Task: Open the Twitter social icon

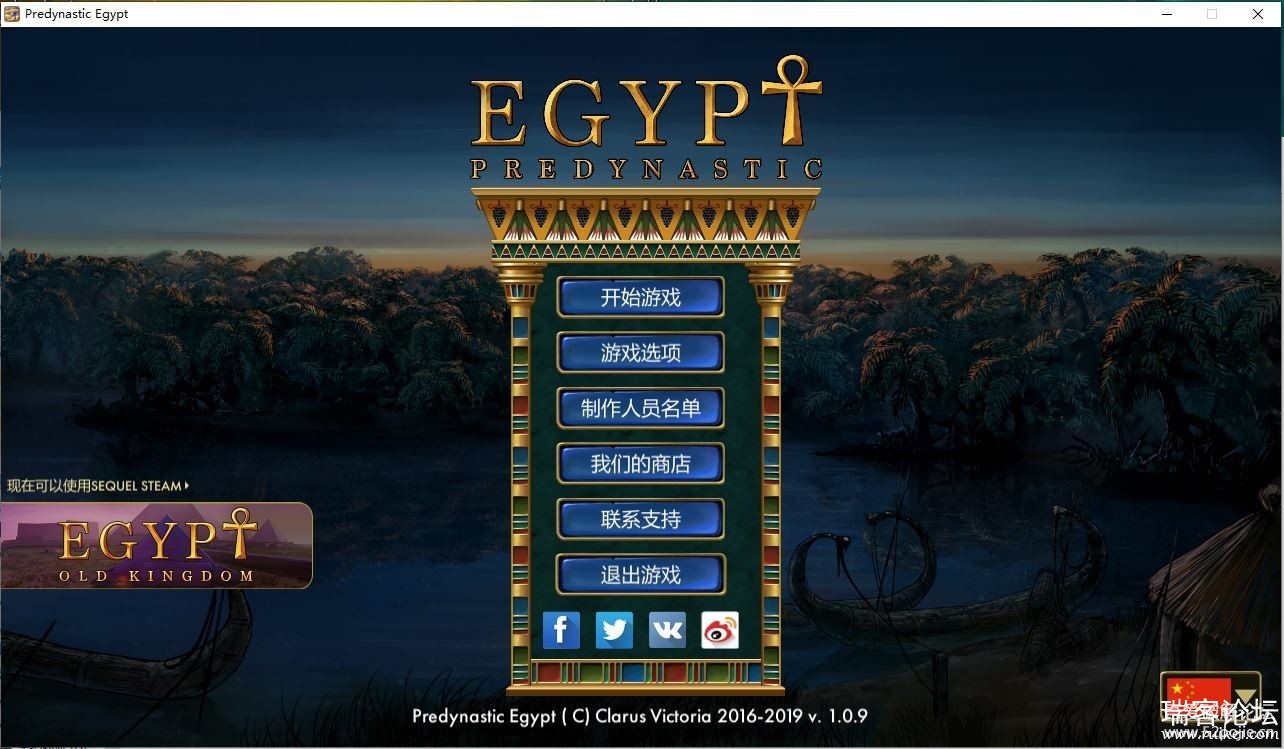Action: click(x=614, y=630)
